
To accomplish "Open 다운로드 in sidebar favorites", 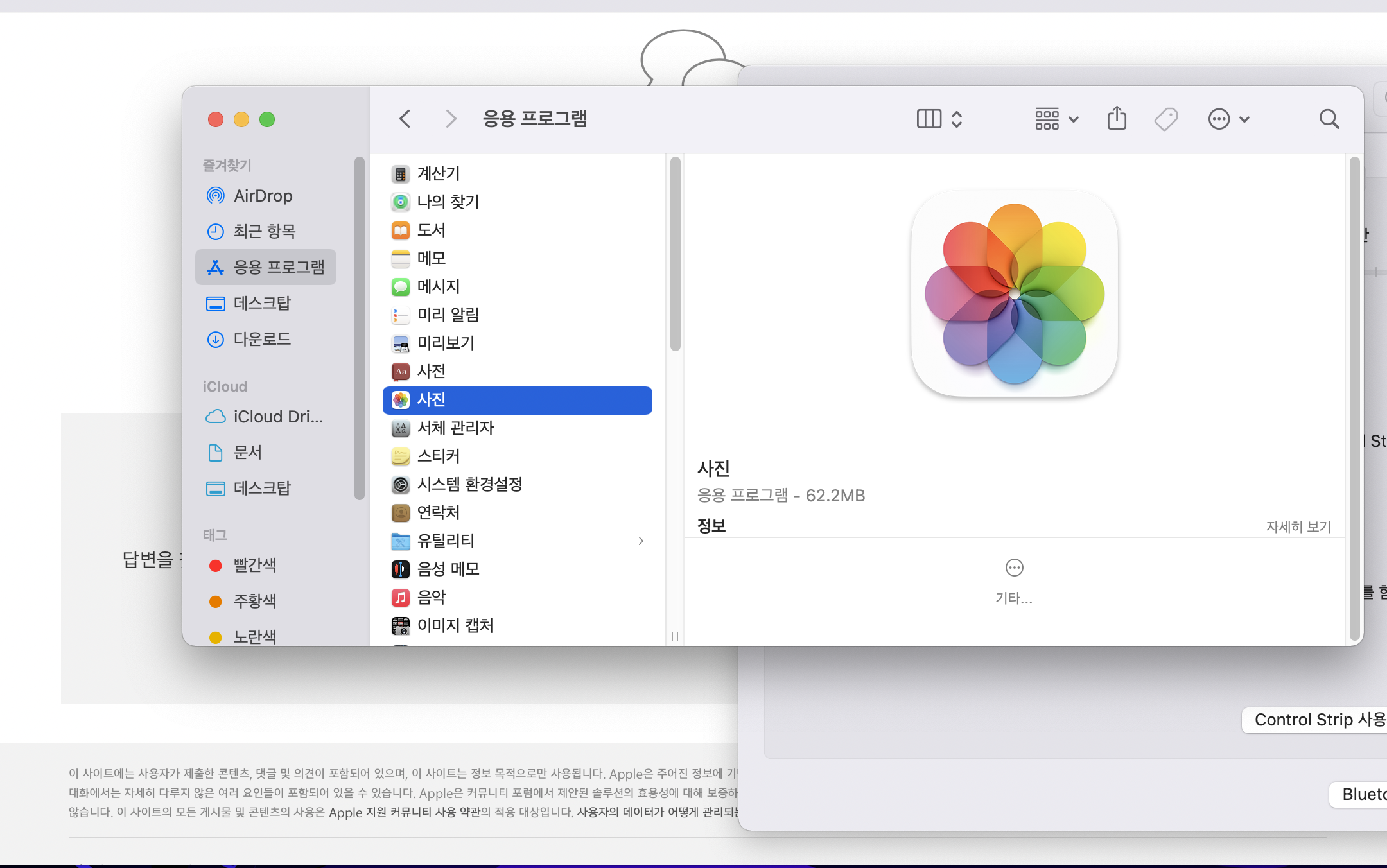I will [x=261, y=339].
